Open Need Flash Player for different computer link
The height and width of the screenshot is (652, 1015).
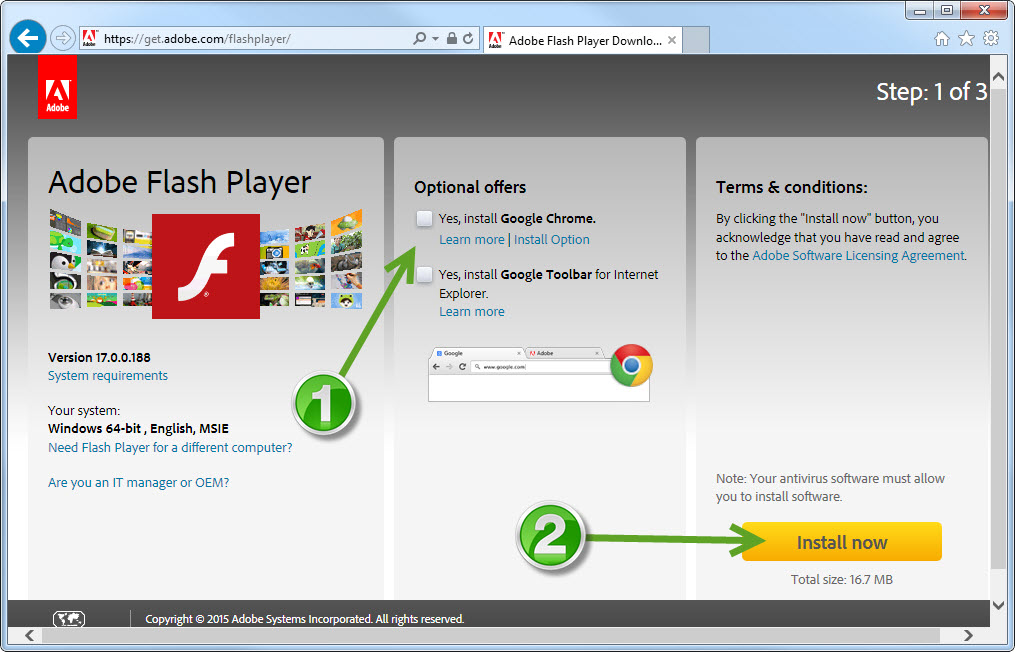click(170, 447)
